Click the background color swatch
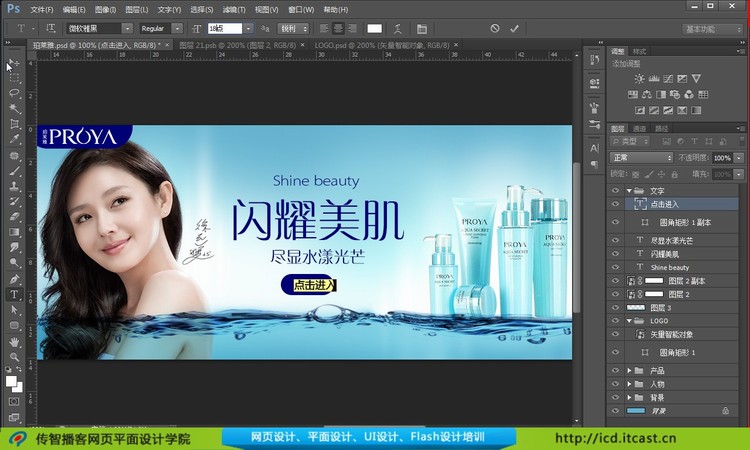The image size is (750, 450). point(18,388)
